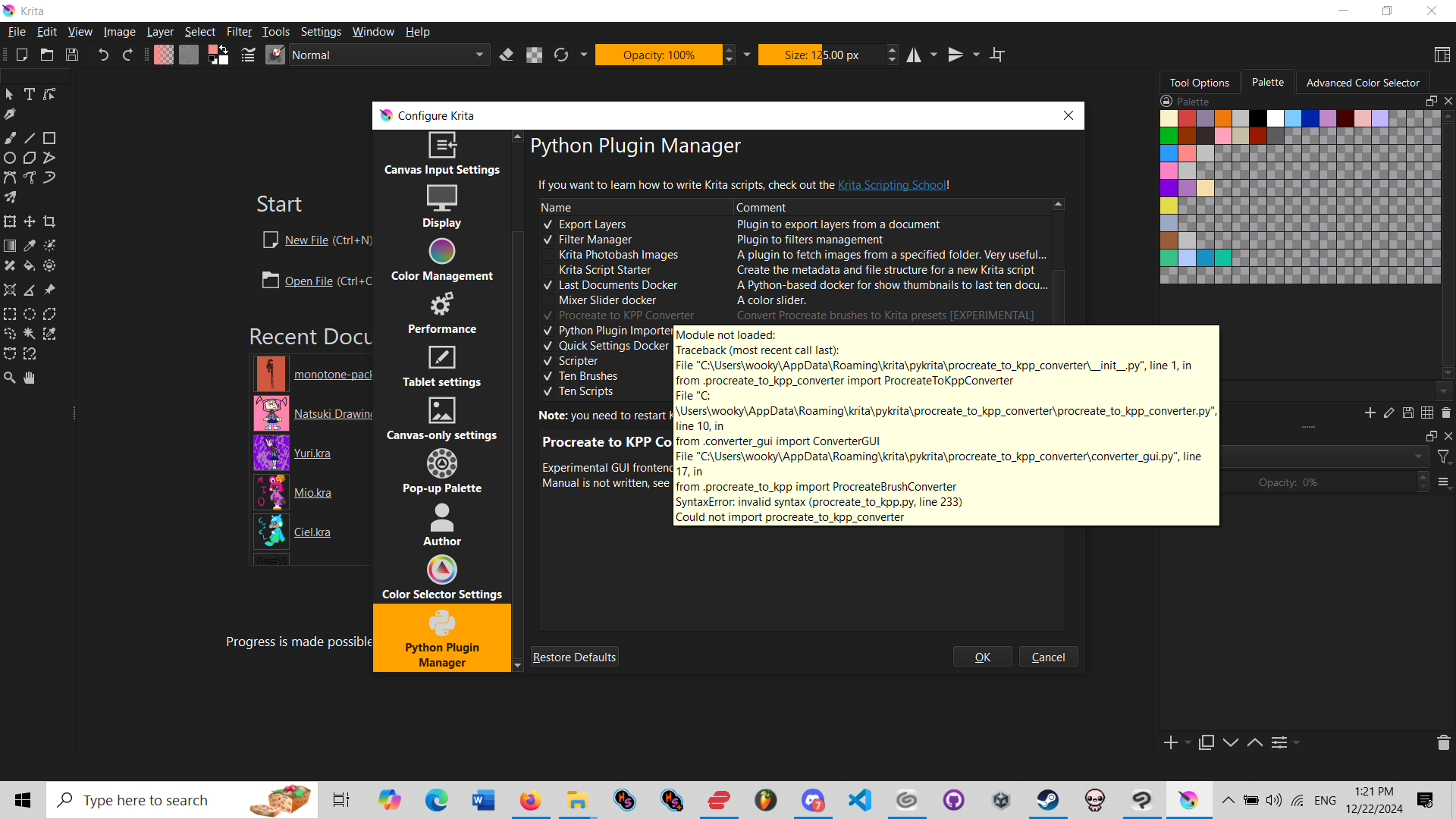Image resolution: width=1456 pixels, height=819 pixels.
Task: Click the OK button in Configure Krita
Action: 983,657
